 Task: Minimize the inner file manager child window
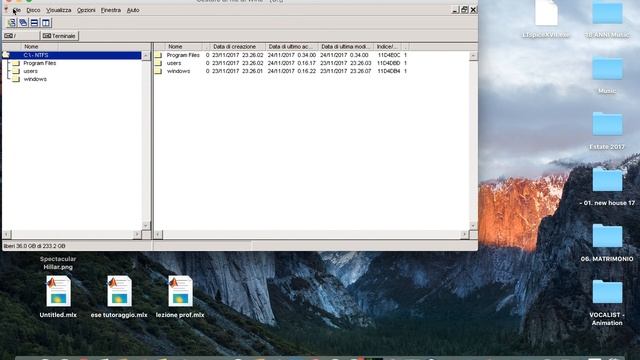coord(456,10)
